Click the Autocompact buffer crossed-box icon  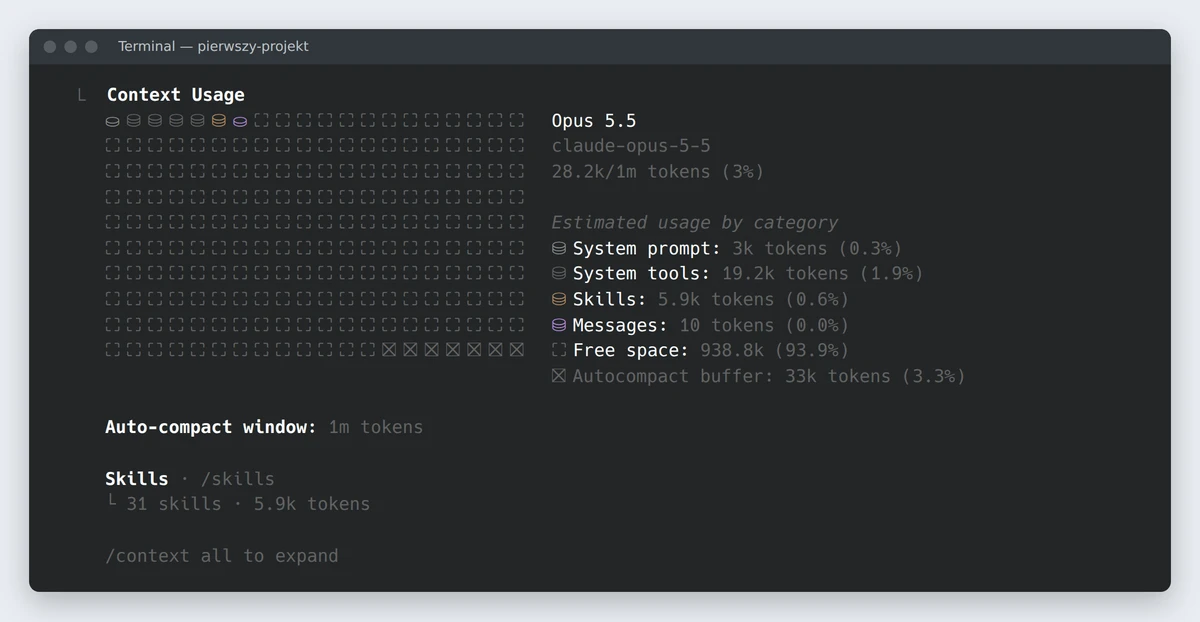click(559, 376)
